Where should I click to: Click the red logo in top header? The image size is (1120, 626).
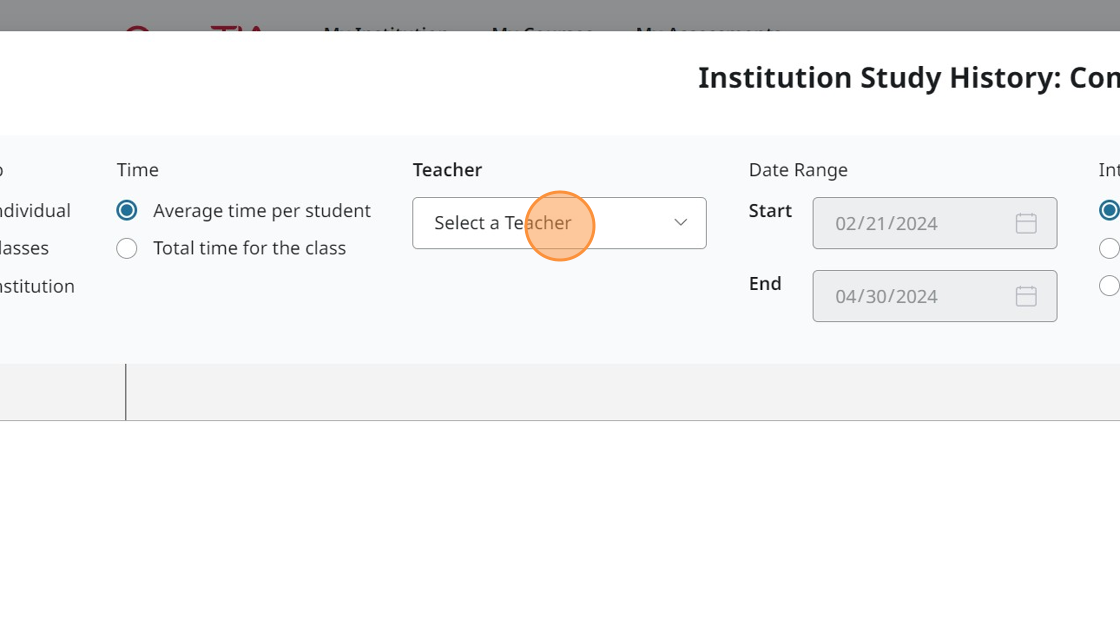pos(195,30)
